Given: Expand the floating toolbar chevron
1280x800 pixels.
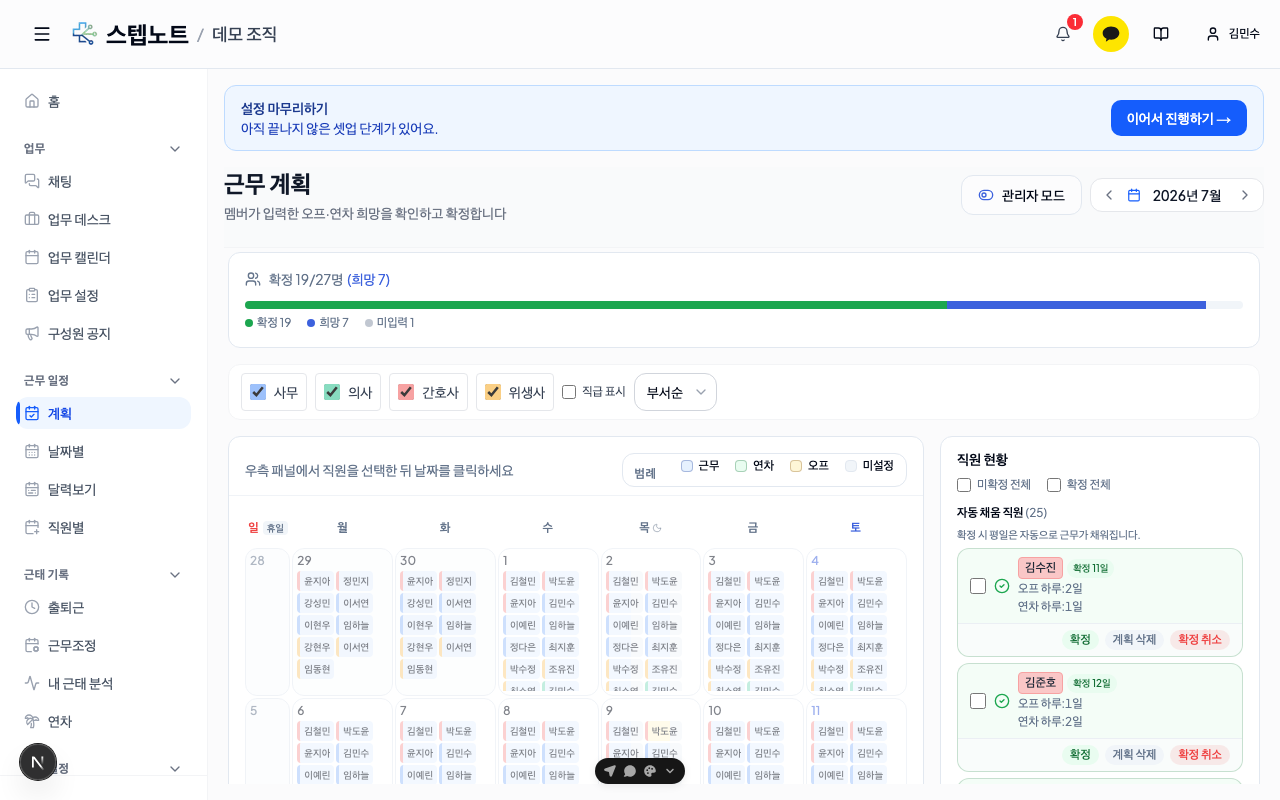Looking at the screenshot, I should (670, 771).
